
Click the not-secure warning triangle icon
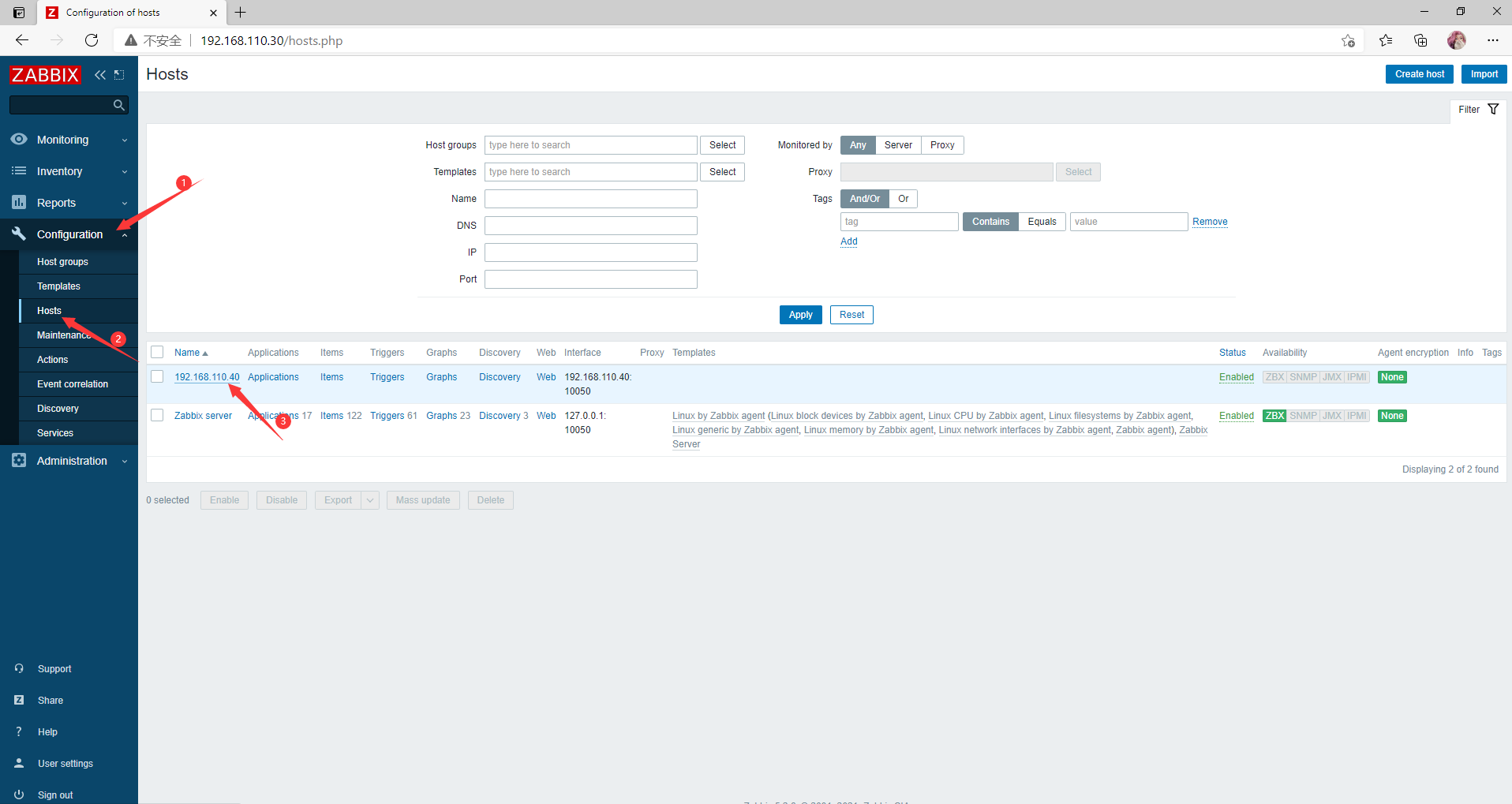(x=131, y=40)
